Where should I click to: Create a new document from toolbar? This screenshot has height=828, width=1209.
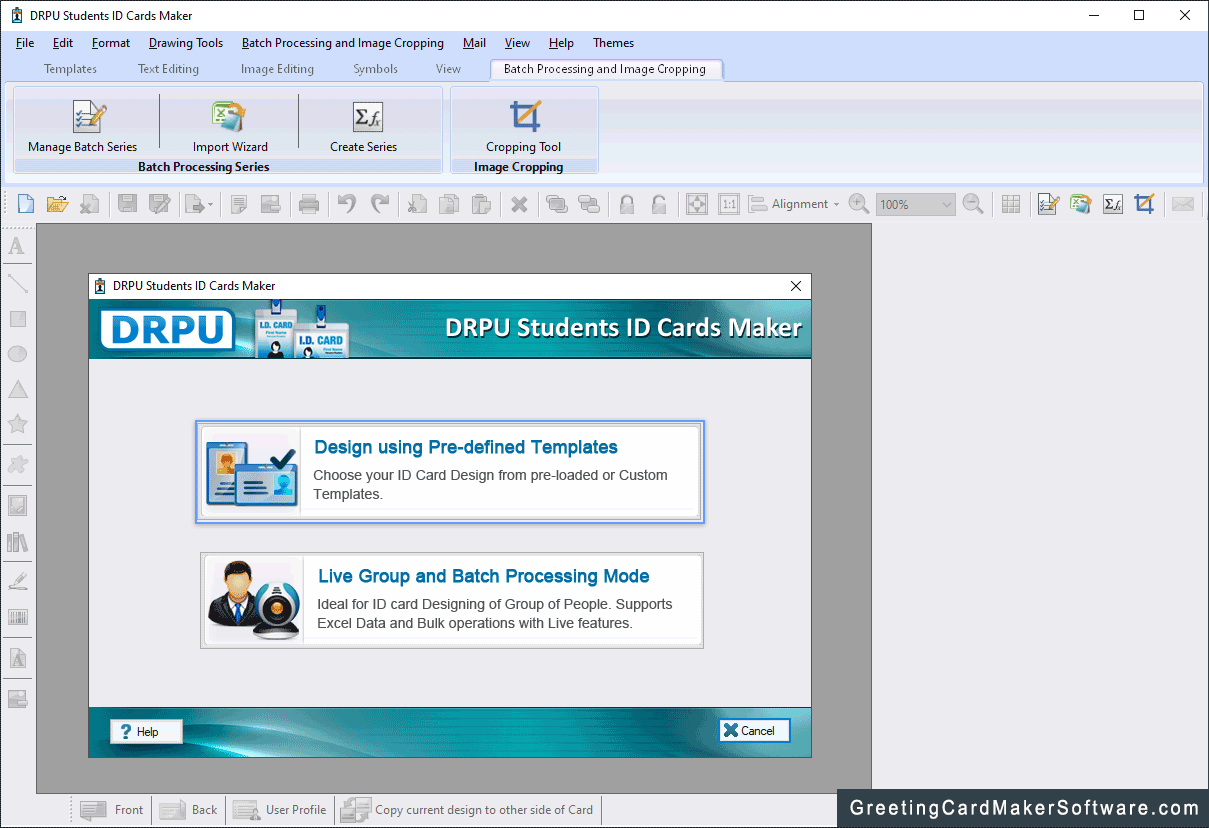[x=26, y=204]
